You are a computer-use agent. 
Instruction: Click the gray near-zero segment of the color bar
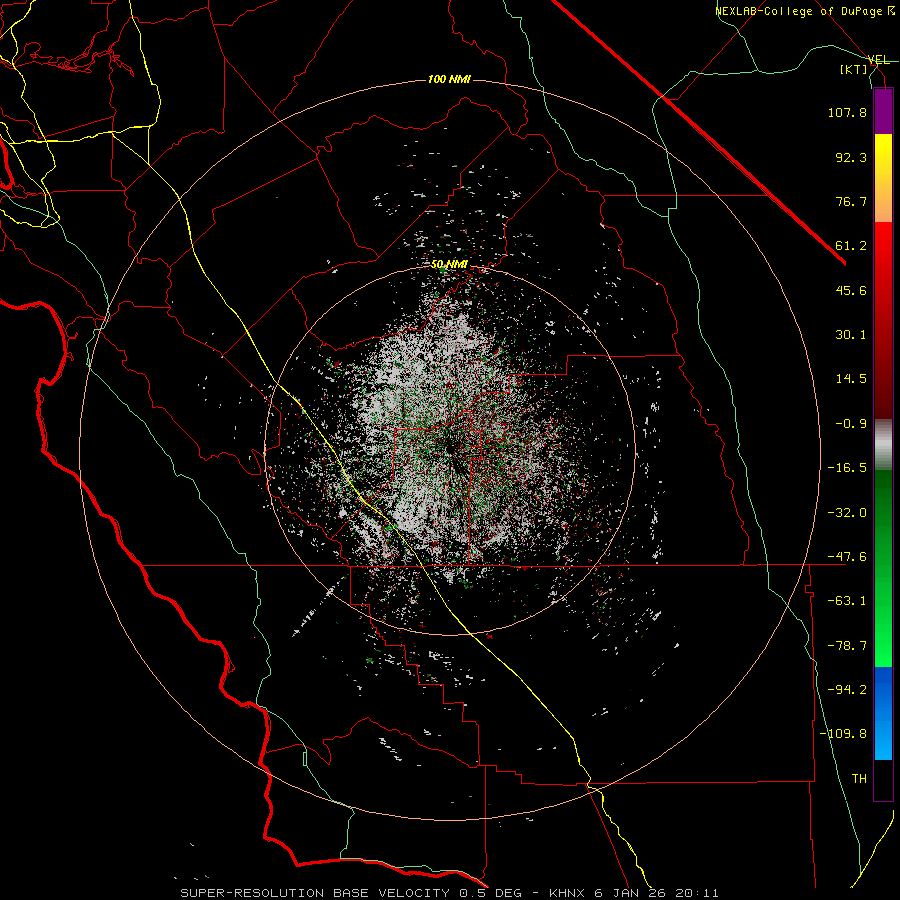(883, 445)
